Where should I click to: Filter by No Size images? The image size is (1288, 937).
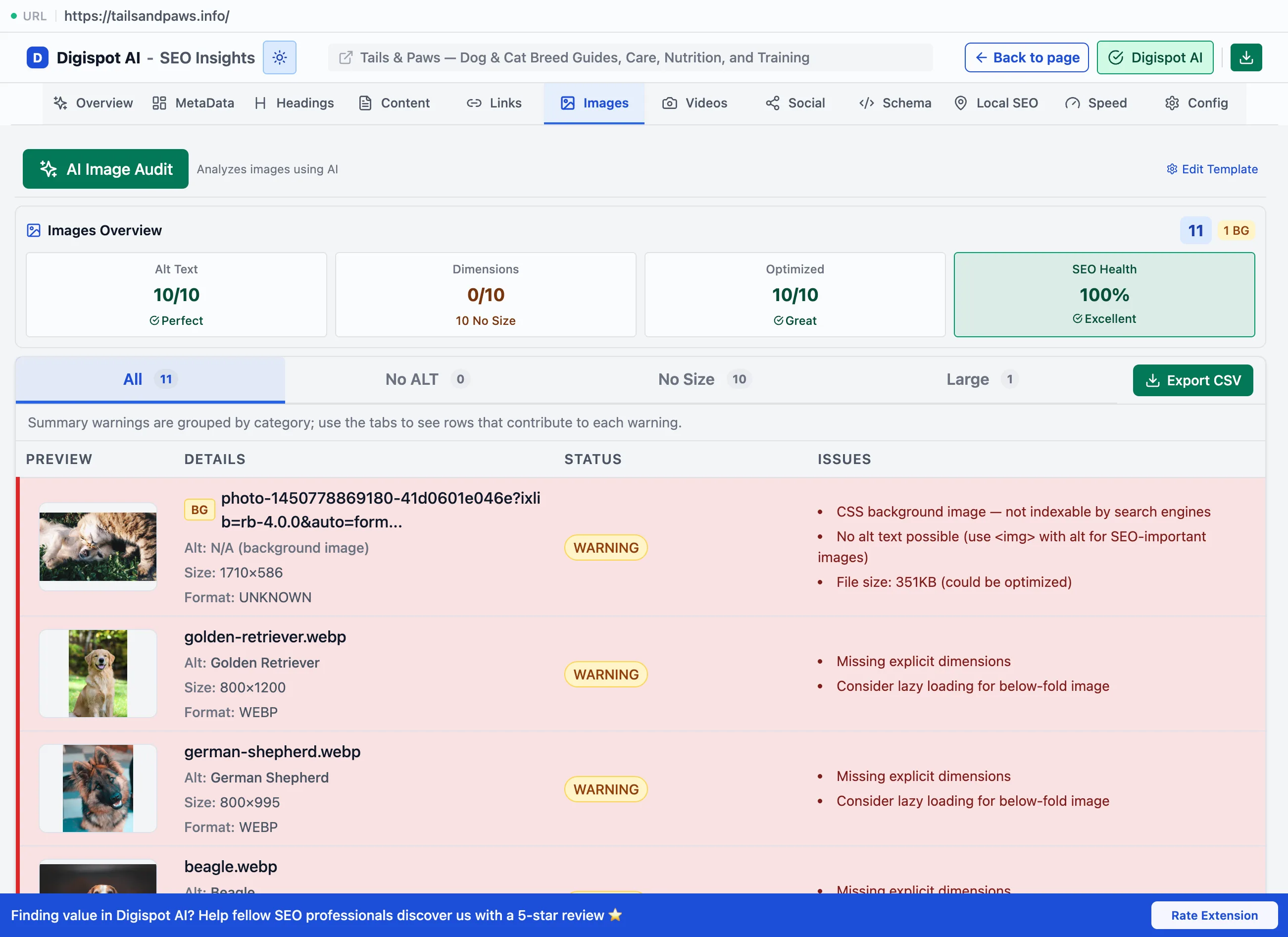704,379
